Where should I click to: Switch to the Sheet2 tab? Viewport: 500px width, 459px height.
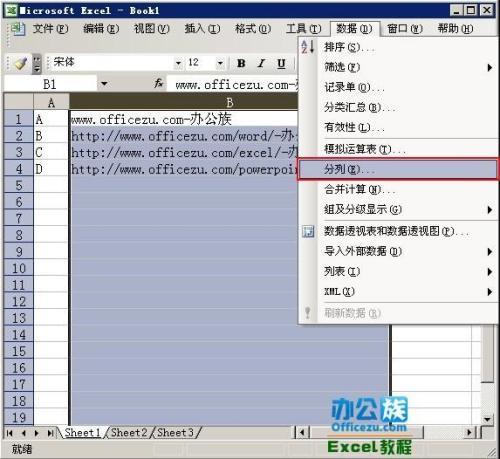pyautogui.click(x=129, y=433)
